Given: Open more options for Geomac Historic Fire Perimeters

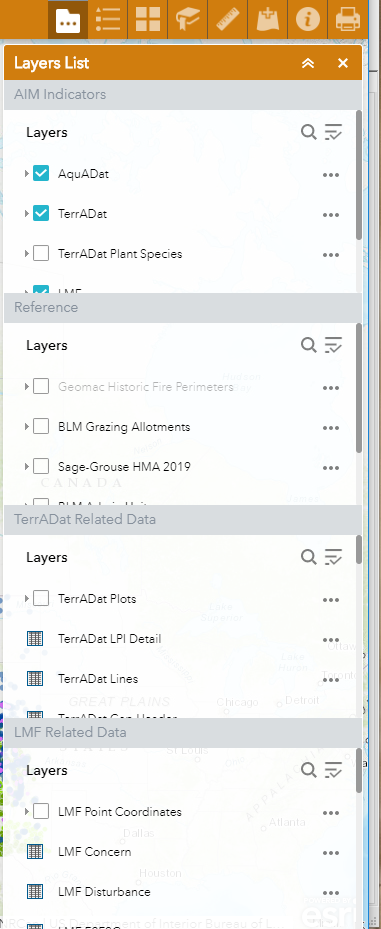Looking at the screenshot, I should click(331, 388).
